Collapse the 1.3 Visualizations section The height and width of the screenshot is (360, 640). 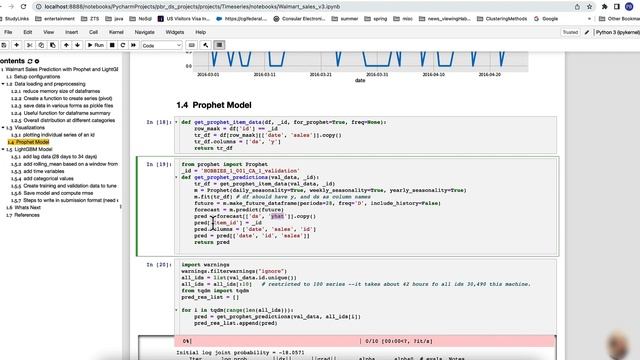pyautogui.click(x=3, y=128)
